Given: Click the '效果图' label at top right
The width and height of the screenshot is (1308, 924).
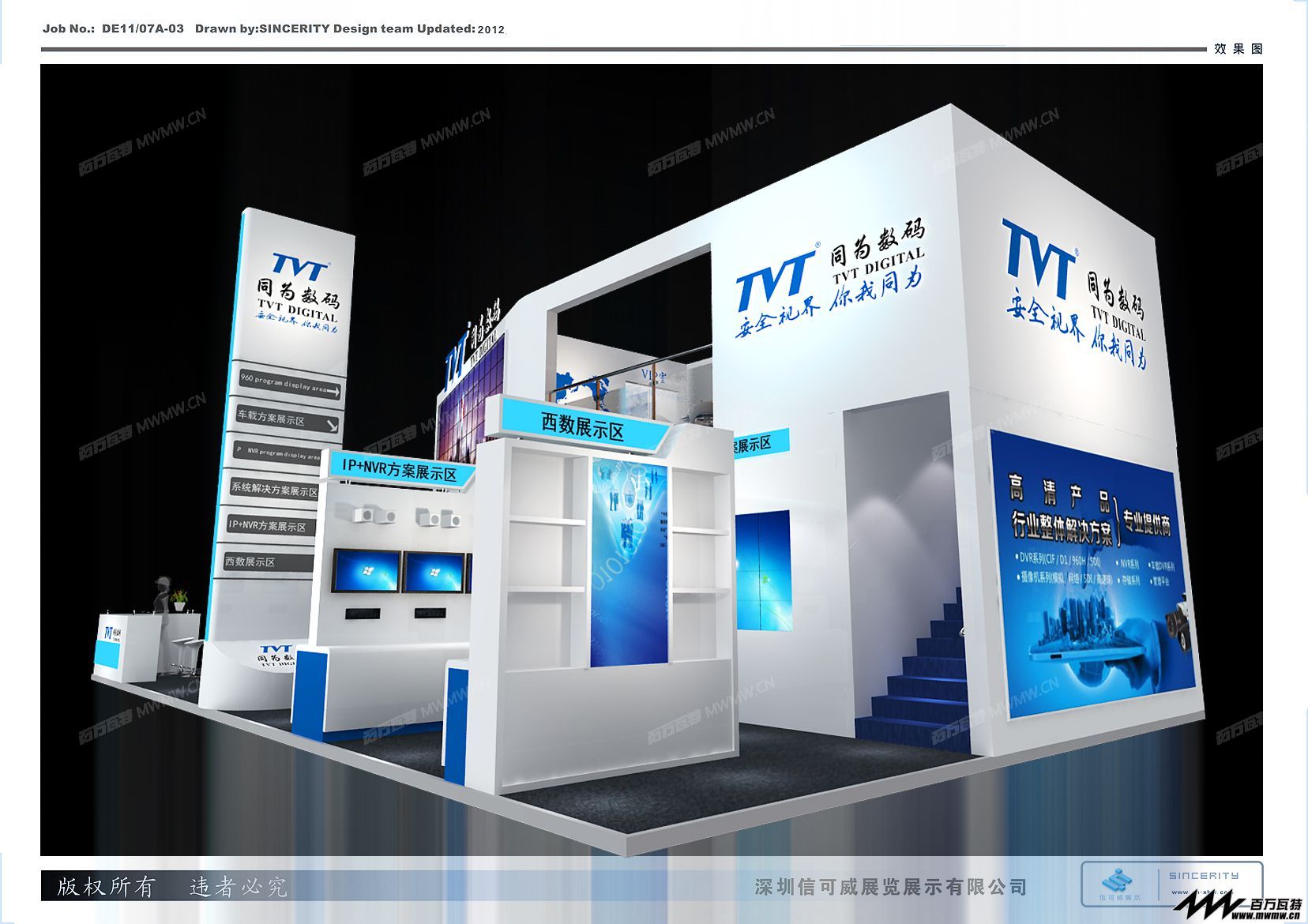Looking at the screenshot, I should pyautogui.click(x=1238, y=49).
